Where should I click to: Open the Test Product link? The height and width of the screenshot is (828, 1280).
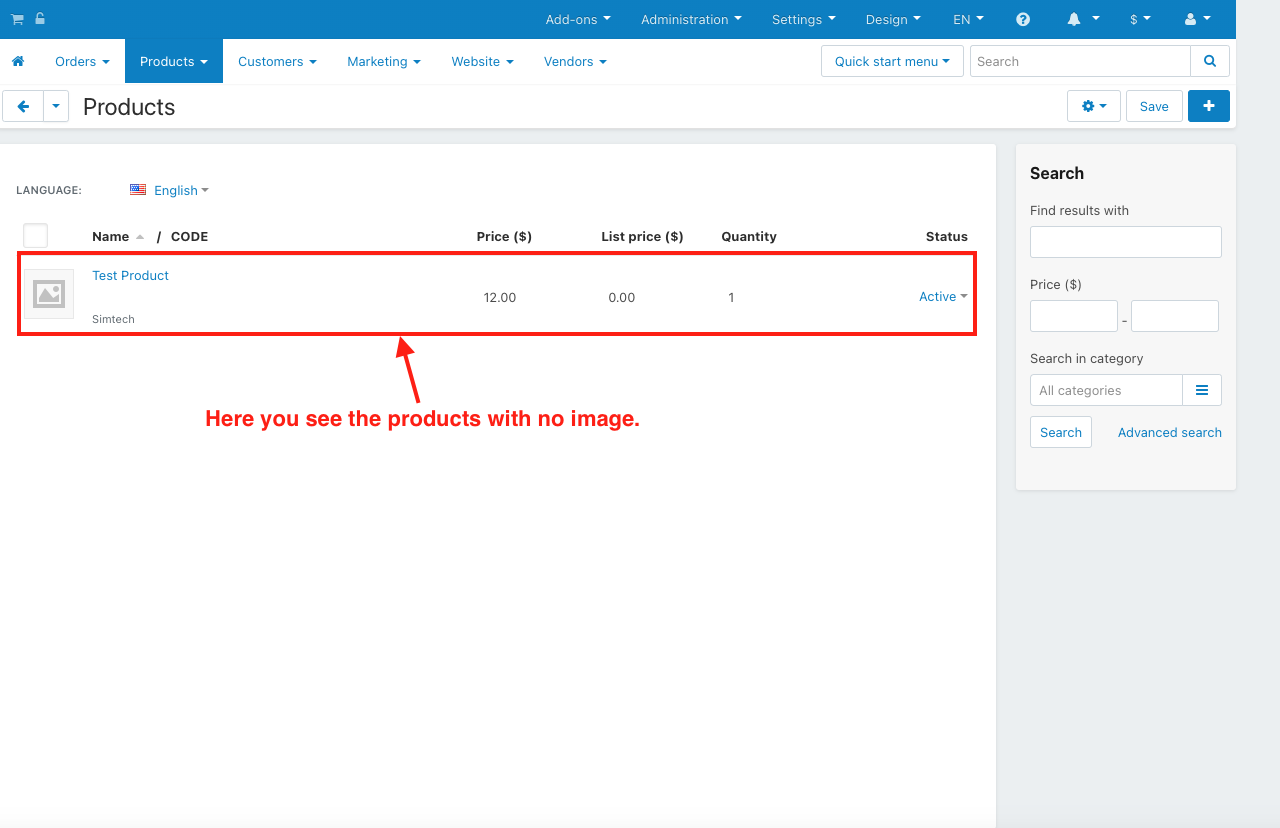130,275
